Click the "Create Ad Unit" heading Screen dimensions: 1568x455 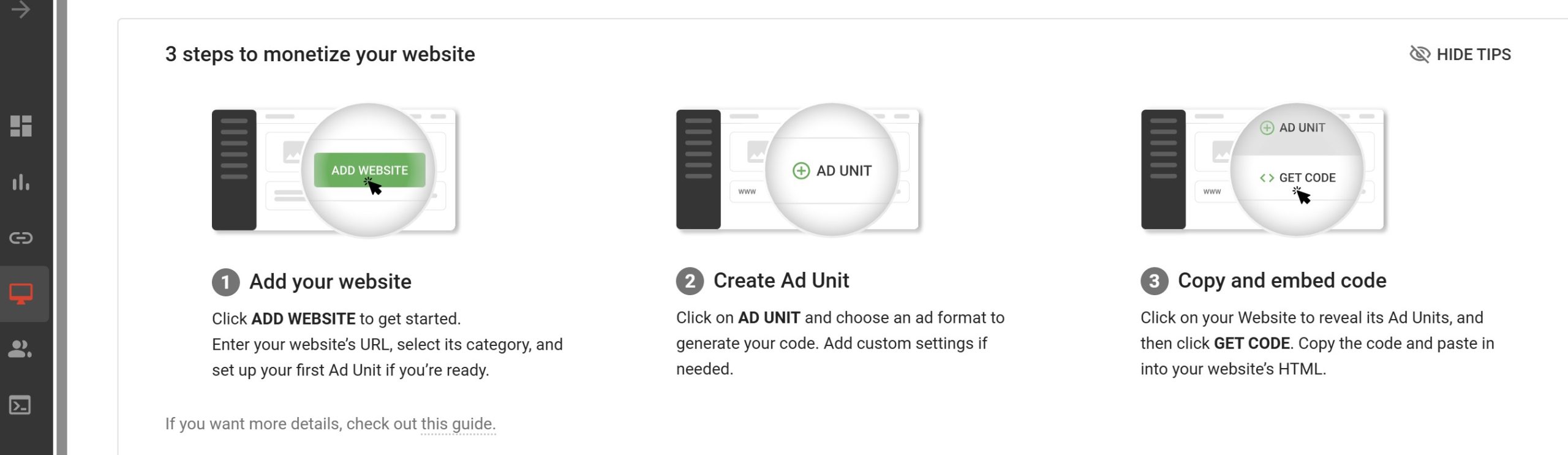tap(781, 280)
